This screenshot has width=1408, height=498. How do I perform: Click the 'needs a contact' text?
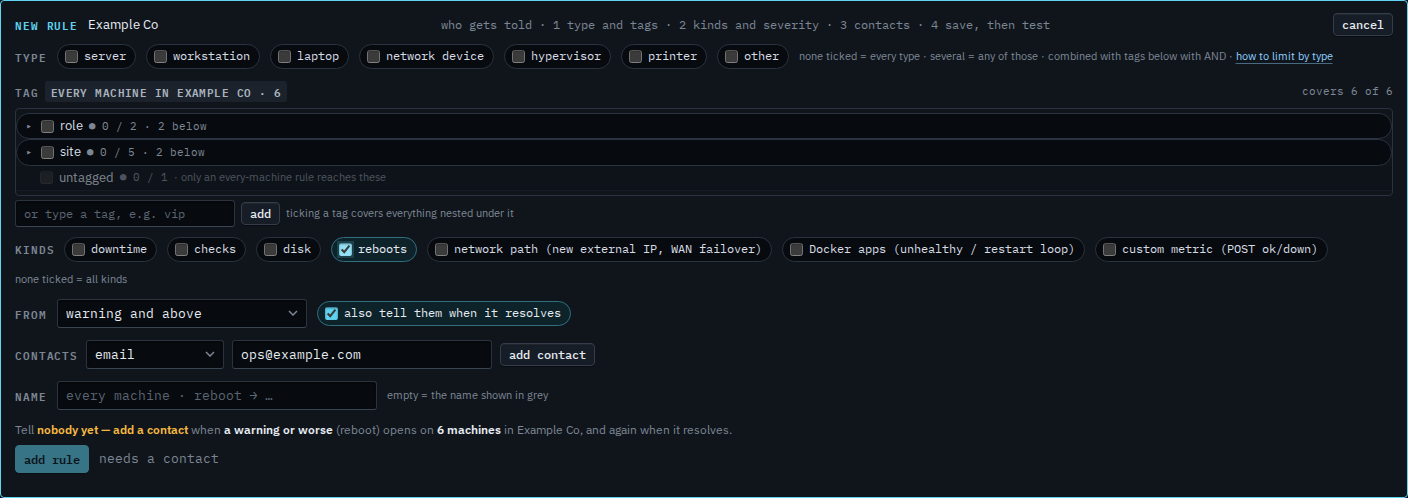(x=159, y=459)
